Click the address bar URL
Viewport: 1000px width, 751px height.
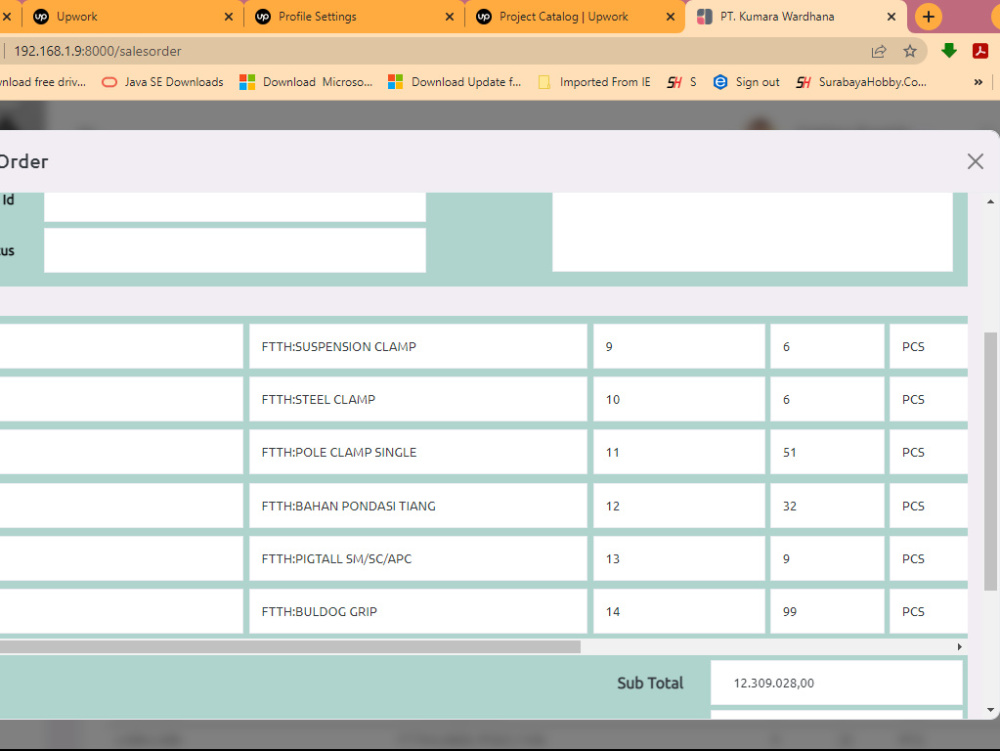coord(98,51)
